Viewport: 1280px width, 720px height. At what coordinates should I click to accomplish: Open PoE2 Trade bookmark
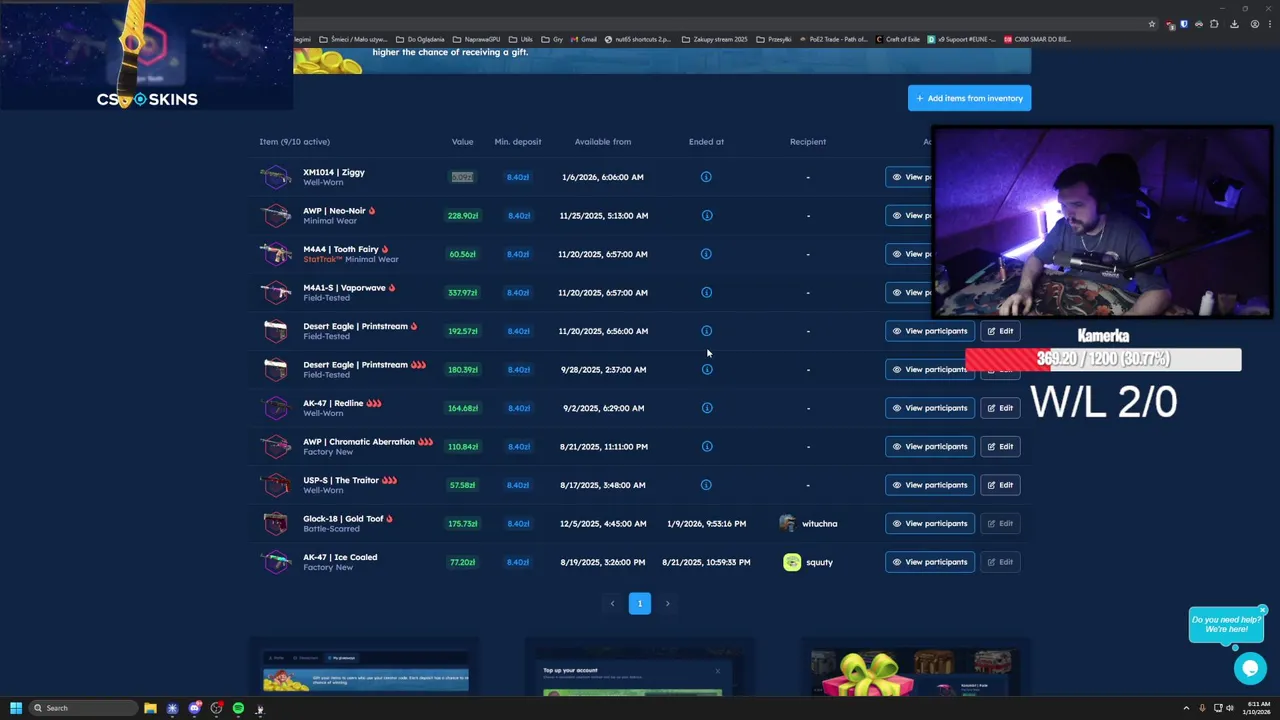(x=834, y=39)
